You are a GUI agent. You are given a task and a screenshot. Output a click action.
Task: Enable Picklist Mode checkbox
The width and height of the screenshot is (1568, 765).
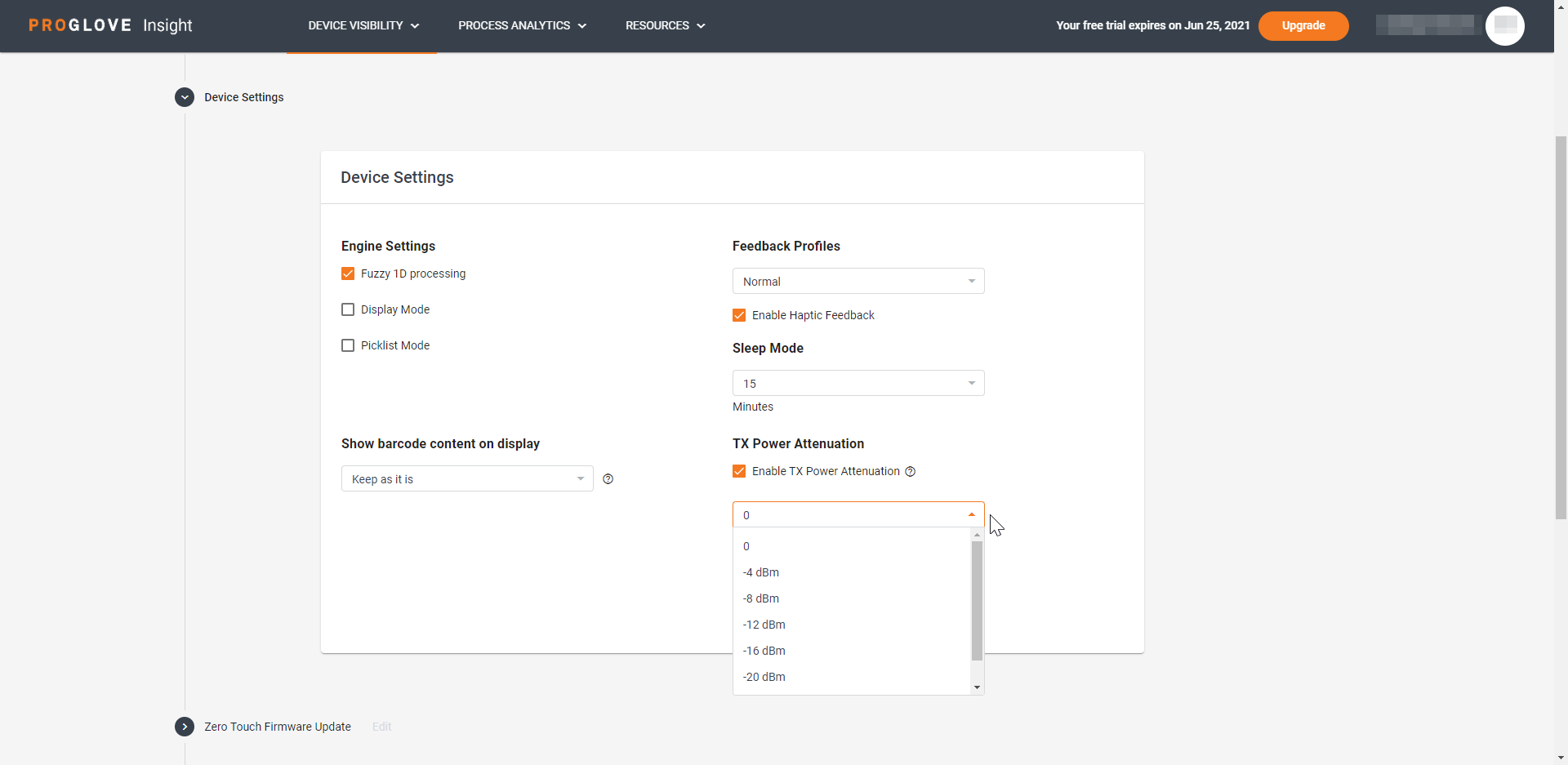(348, 345)
